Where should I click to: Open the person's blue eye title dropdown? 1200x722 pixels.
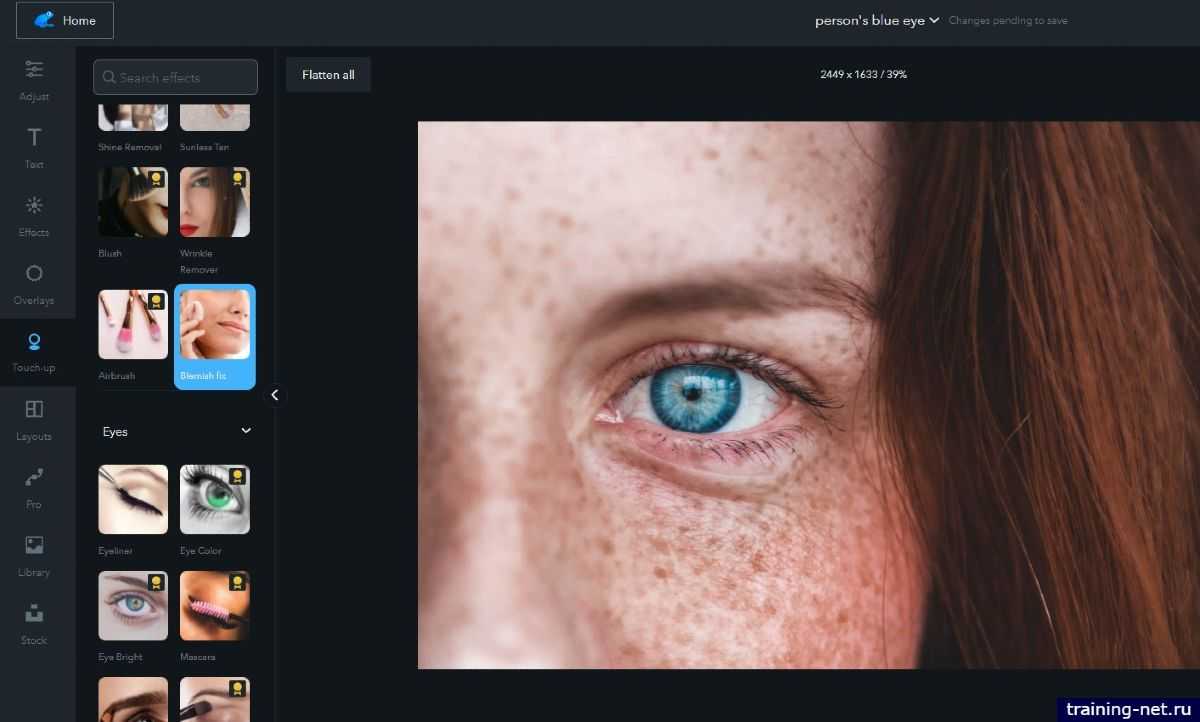(877, 20)
